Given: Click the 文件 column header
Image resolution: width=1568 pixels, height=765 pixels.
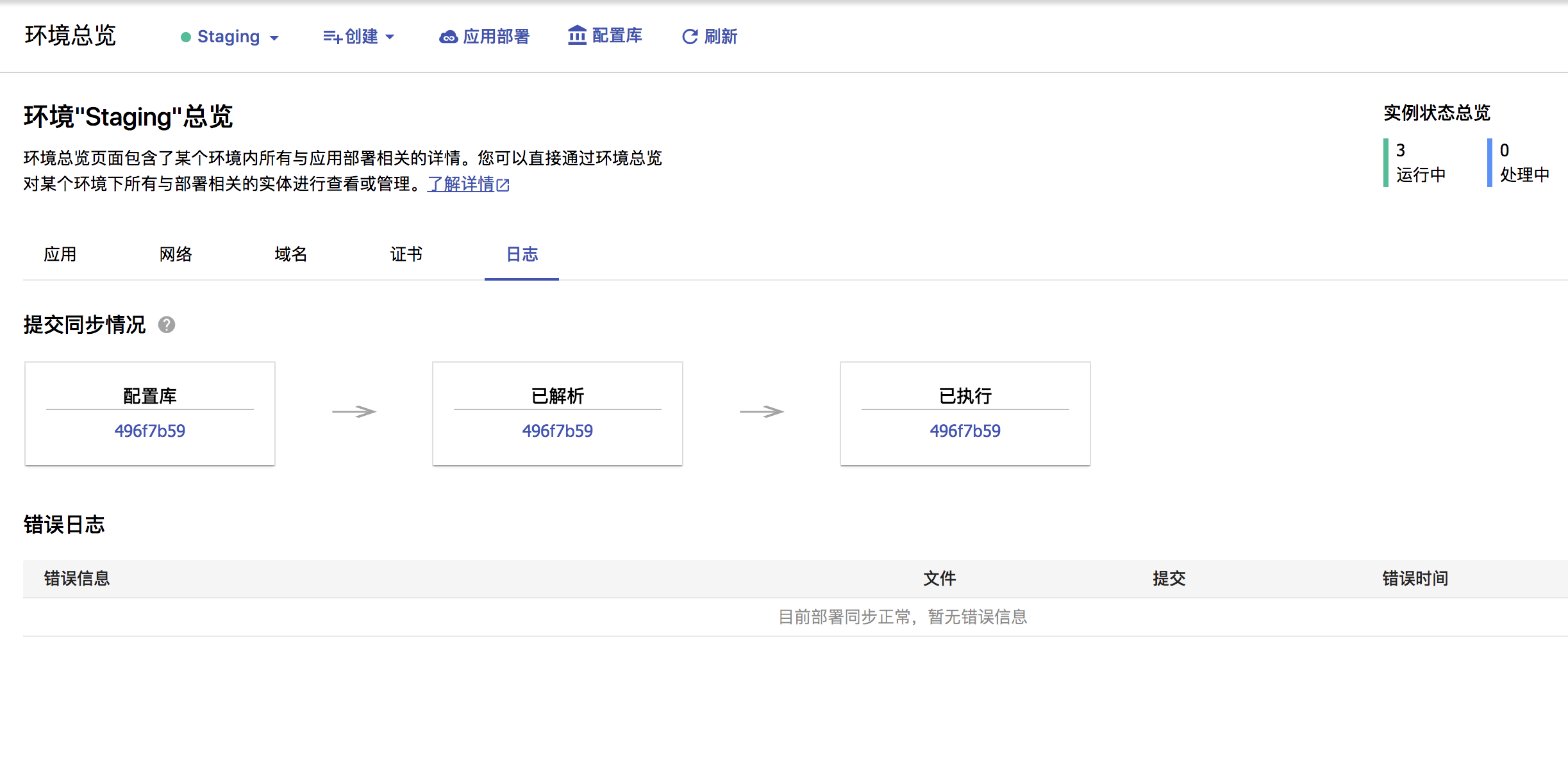Looking at the screenshot, I should [x=940, y=579].
